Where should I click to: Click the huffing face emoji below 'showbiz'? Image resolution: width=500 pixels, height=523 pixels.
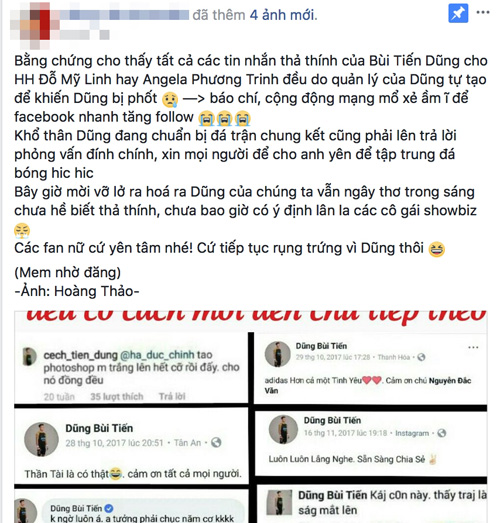coord(22,231)
